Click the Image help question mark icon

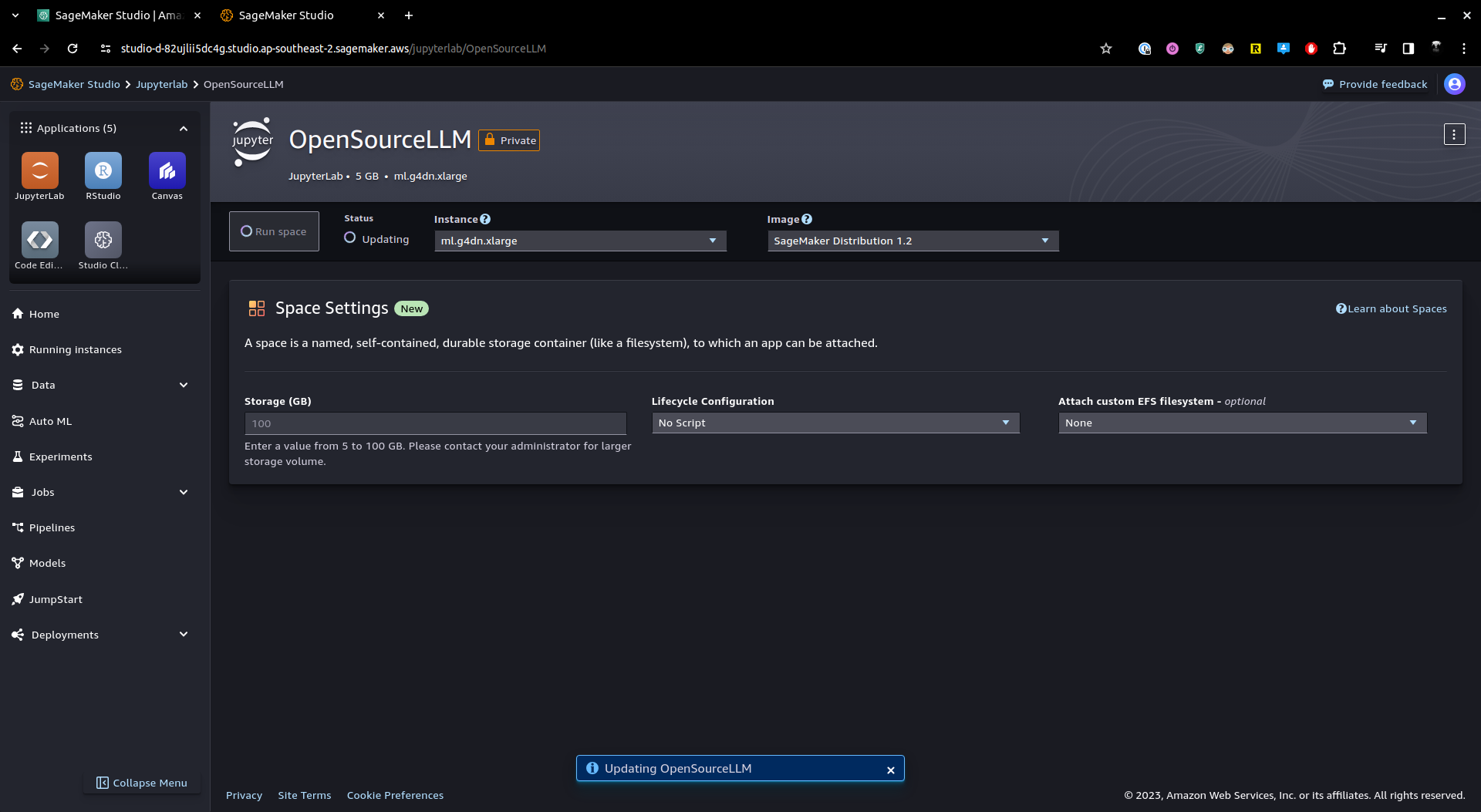coord(807,219)
